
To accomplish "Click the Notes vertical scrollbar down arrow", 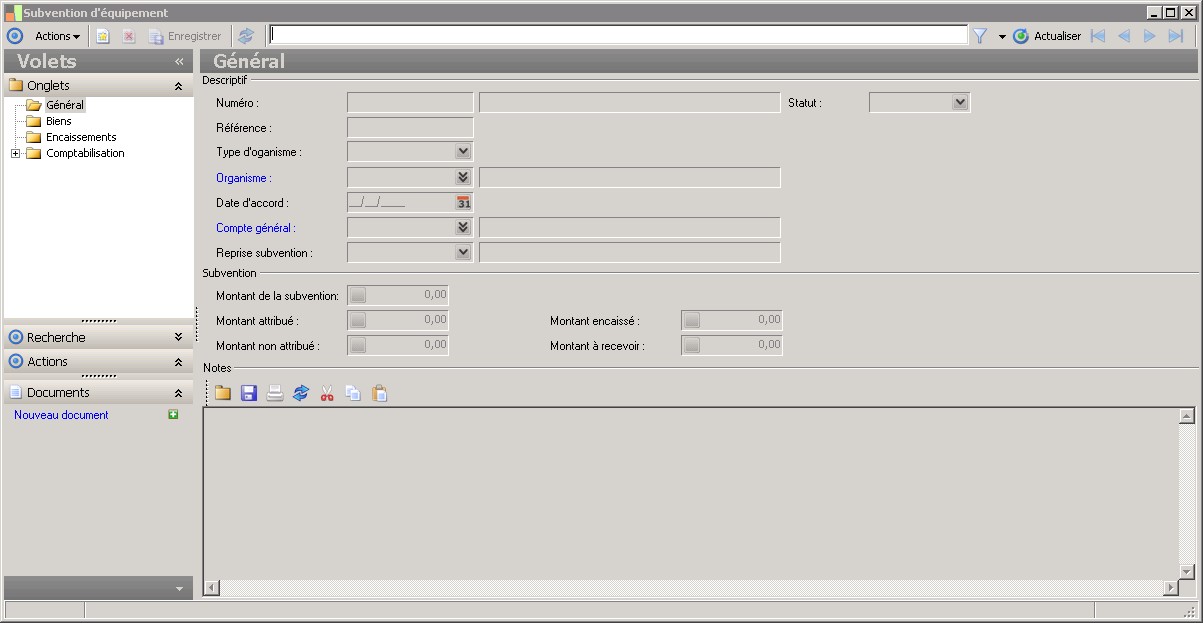I will coord(1187,571).
